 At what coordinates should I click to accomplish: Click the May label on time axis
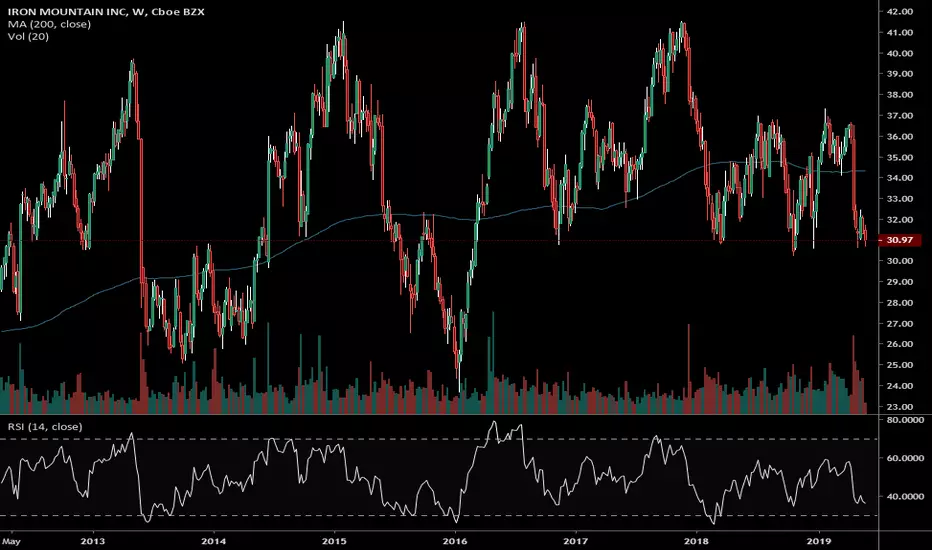(x=11, y=541)
